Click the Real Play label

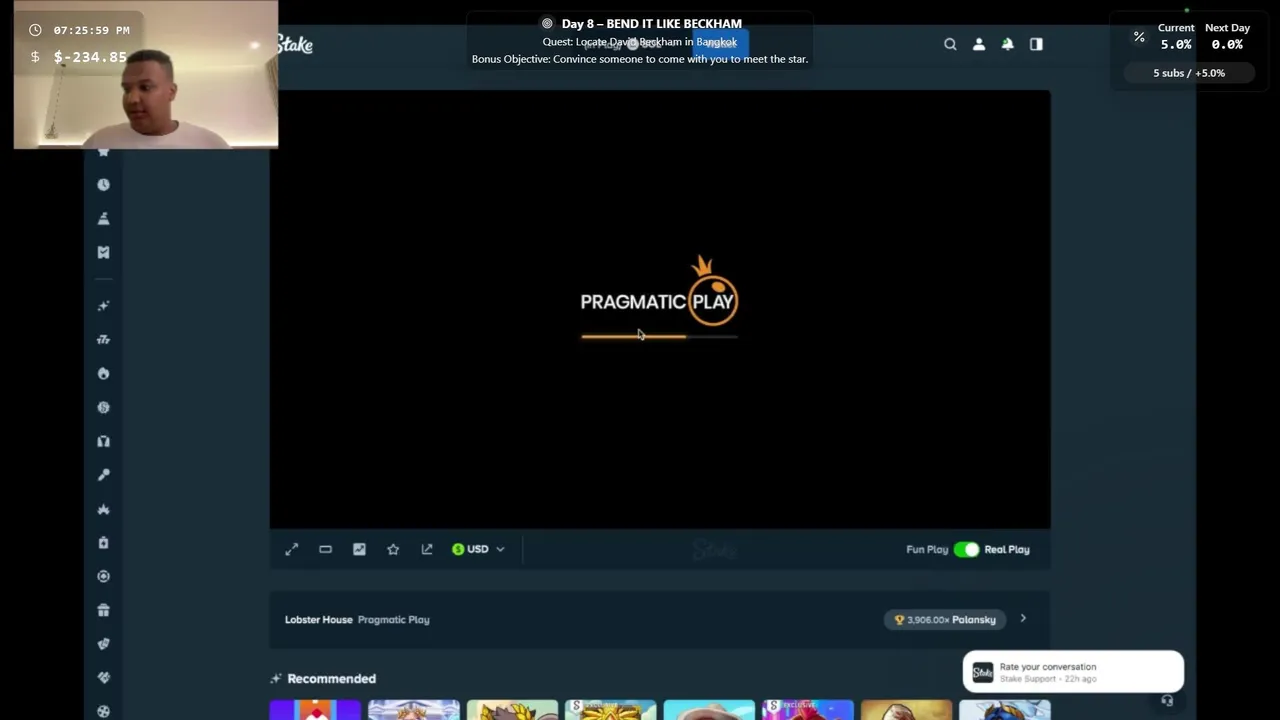[x=1007, y=549]
